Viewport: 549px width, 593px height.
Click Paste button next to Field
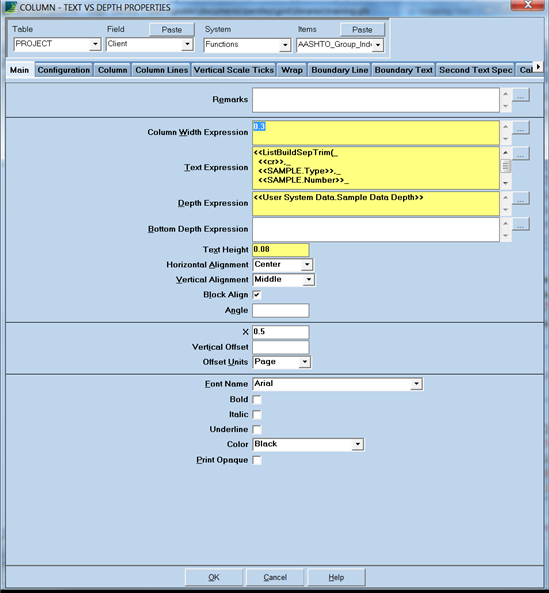click(172, 29)
